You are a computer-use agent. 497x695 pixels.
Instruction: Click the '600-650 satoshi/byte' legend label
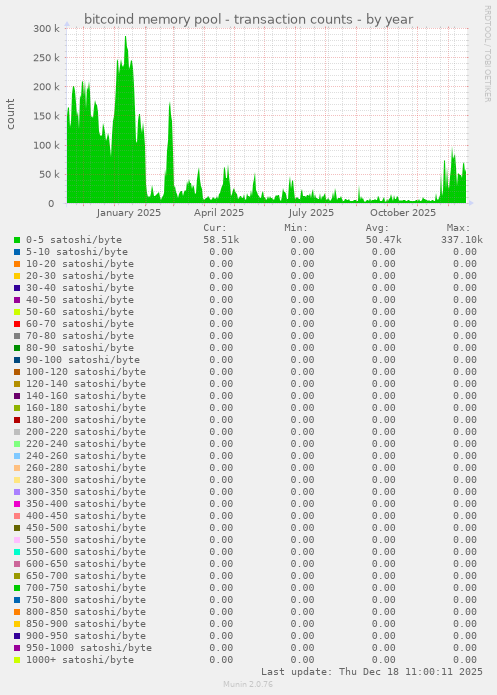tap(86, 563)
